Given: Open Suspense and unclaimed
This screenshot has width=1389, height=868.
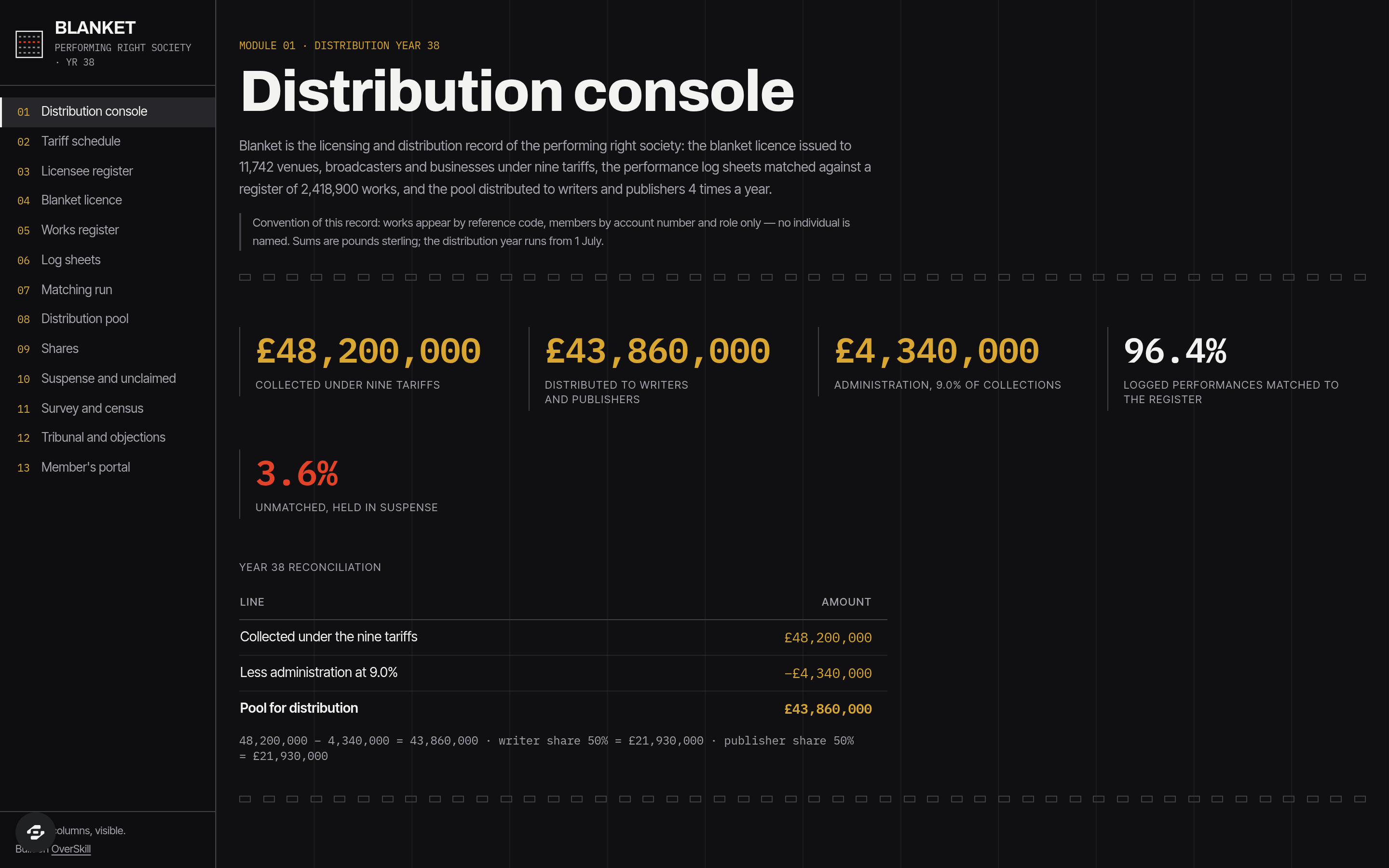Looking at the screenshot, I should (x=108, y=379).
